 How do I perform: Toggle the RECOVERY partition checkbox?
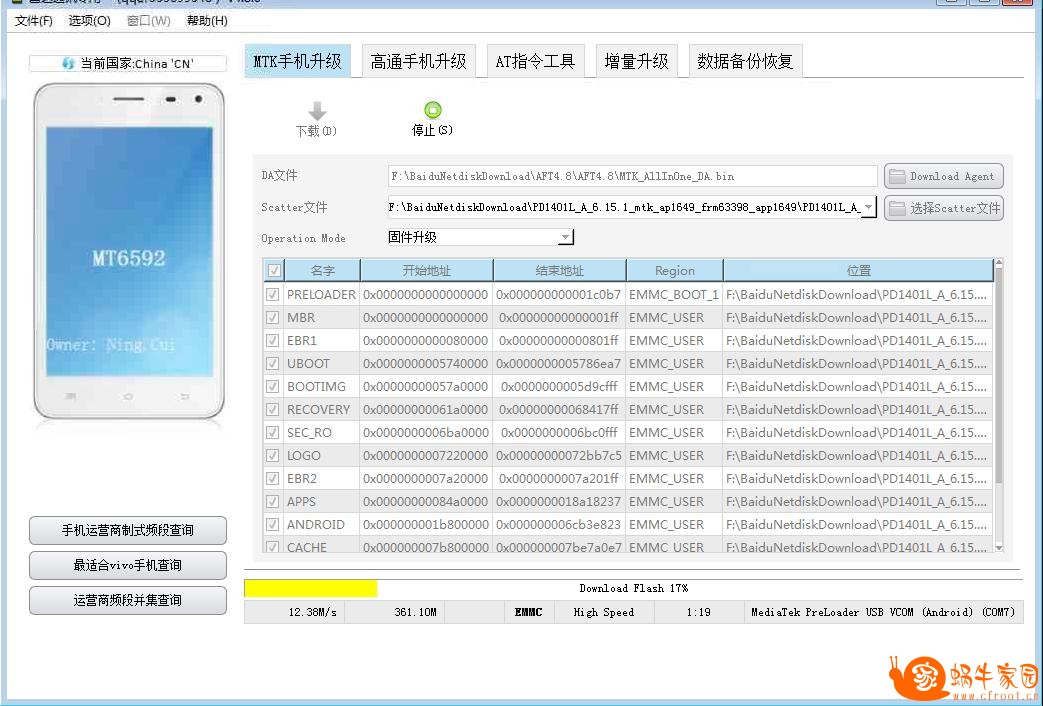click(273, 409)
